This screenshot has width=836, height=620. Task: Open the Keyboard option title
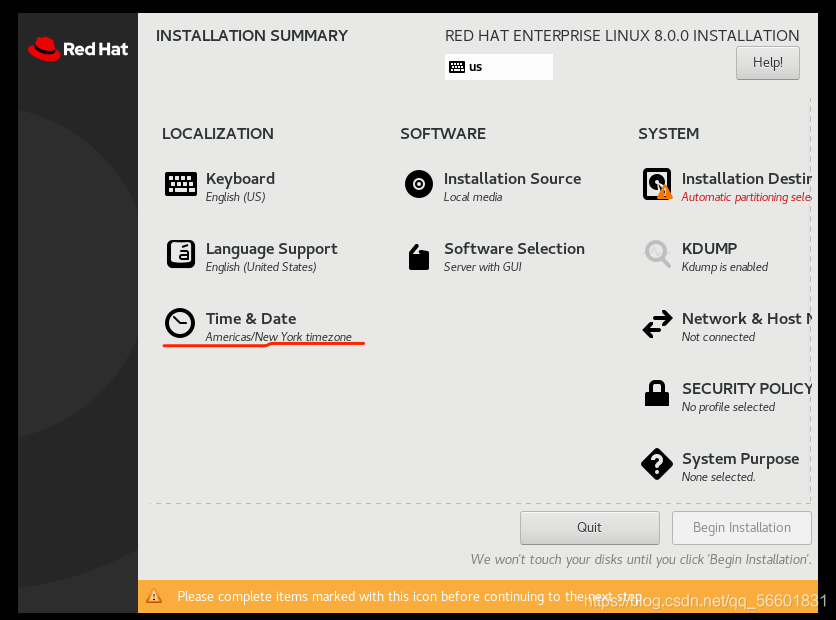click(240, 179)
